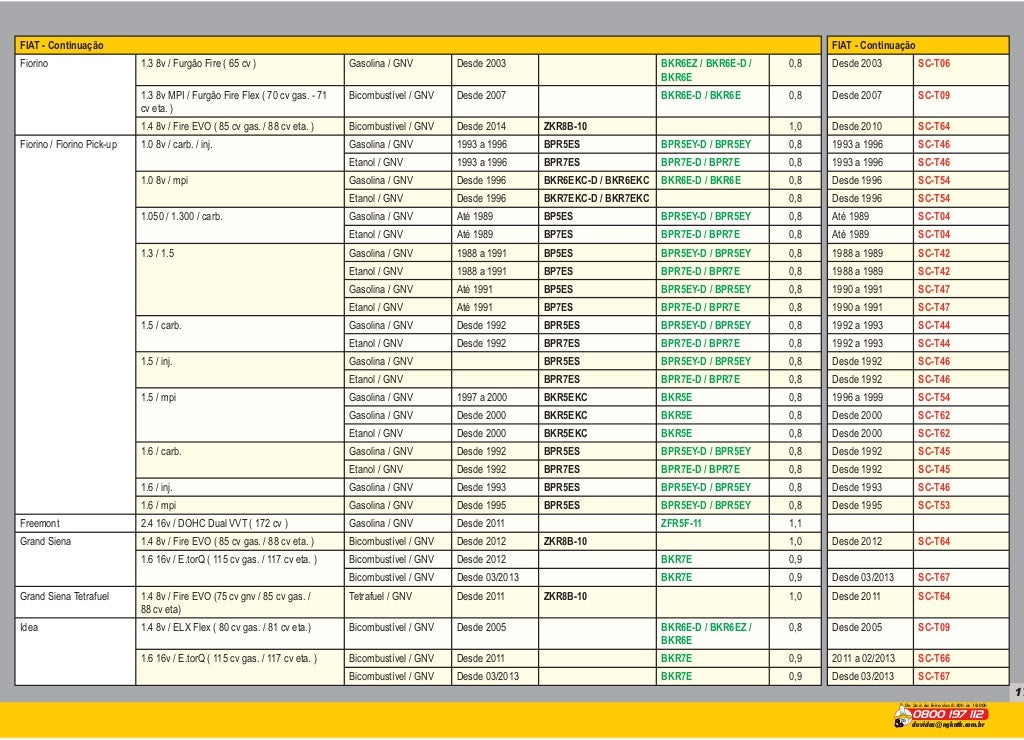The height and width of the screenshot is (740, 1024).
Task: Click the Grand Siena Tetrafuel model cell
Action: (75, 602)
